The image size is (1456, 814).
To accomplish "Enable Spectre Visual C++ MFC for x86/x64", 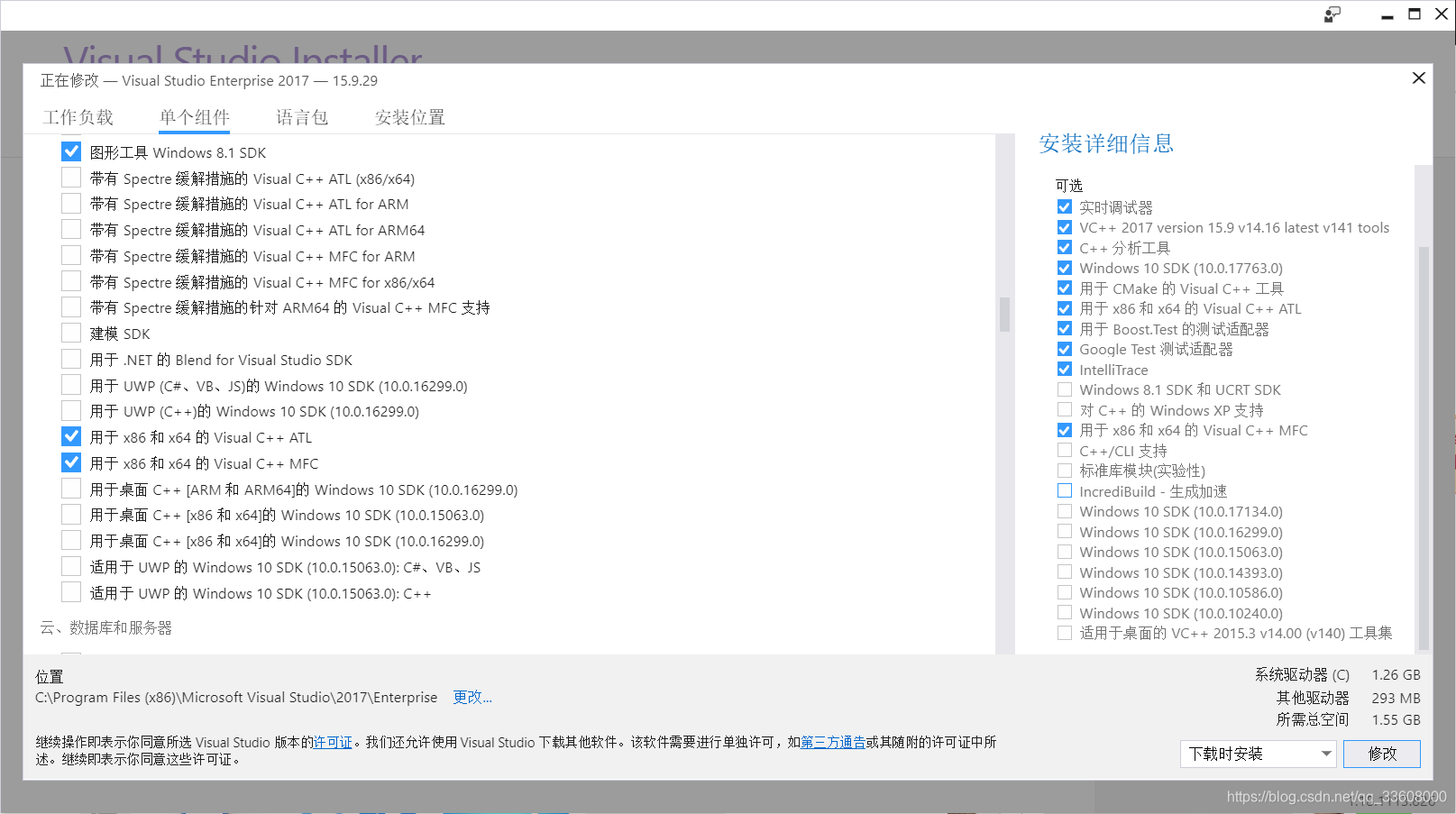I will coord(71,281).
